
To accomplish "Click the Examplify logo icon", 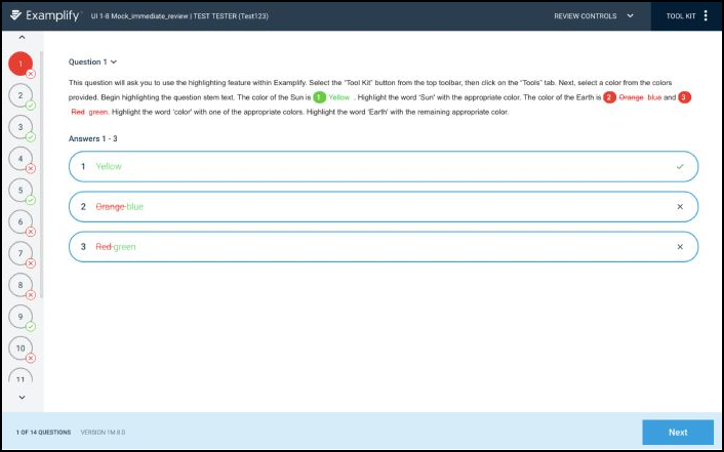I will pos(16,15).
